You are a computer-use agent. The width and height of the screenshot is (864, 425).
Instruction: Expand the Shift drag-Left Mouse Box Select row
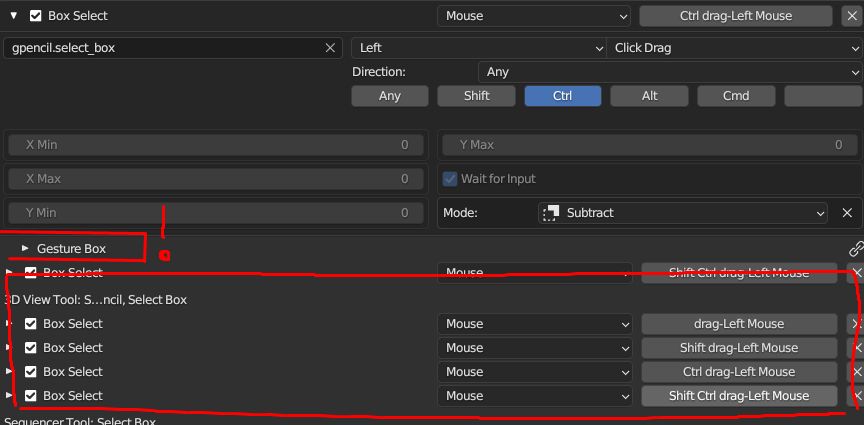(x=8, y=348)
